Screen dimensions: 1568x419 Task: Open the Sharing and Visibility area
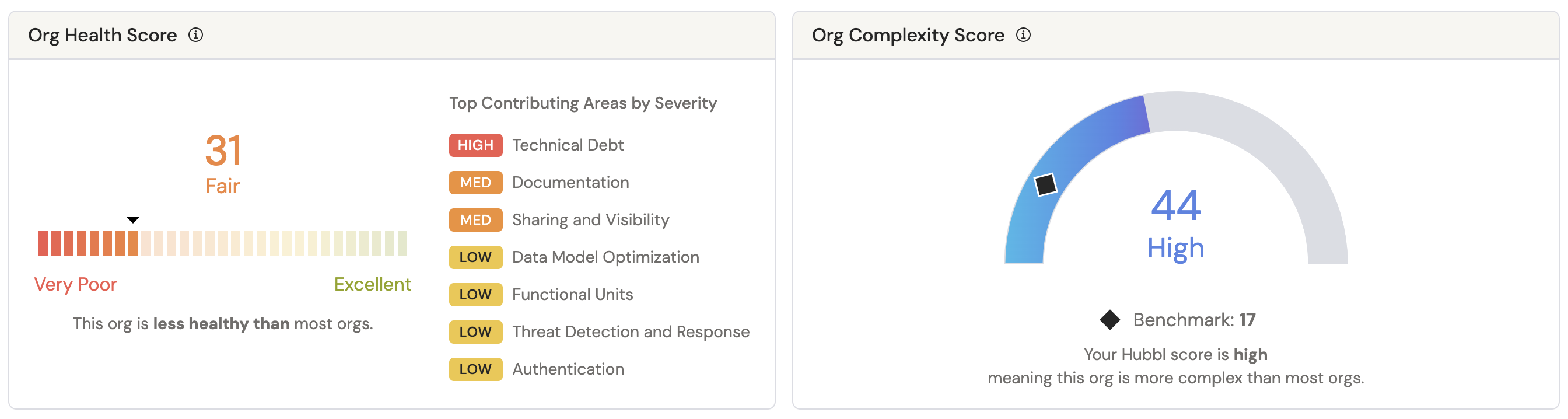click(590, 220)
